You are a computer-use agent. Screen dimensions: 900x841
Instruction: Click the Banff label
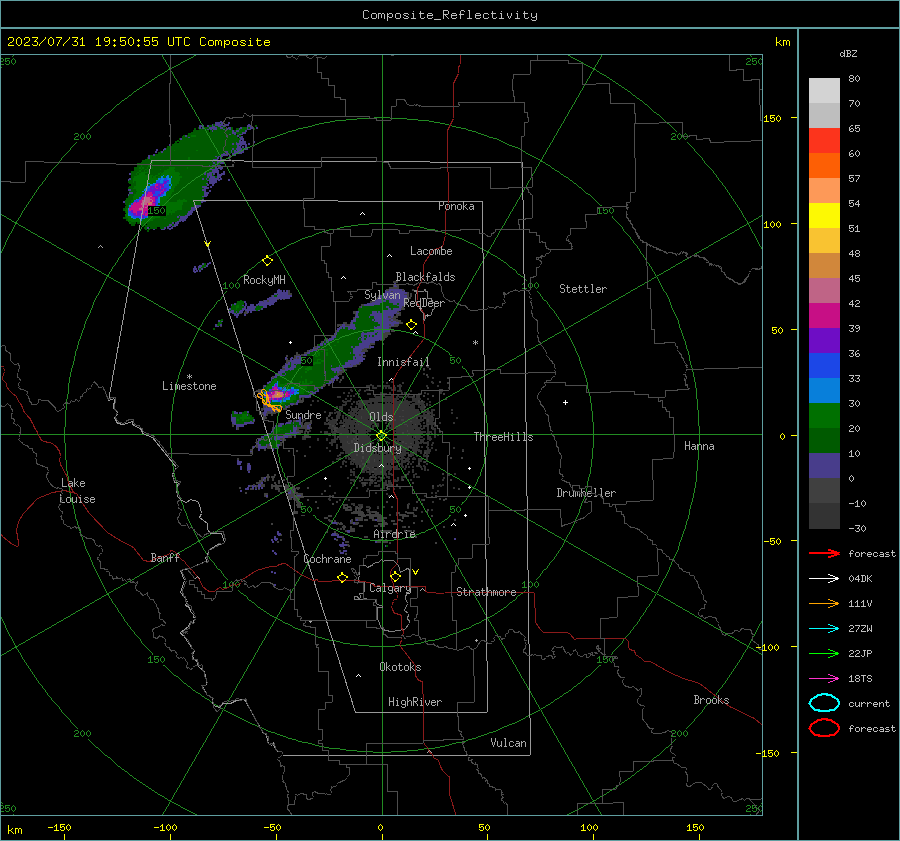click(165, 557)
